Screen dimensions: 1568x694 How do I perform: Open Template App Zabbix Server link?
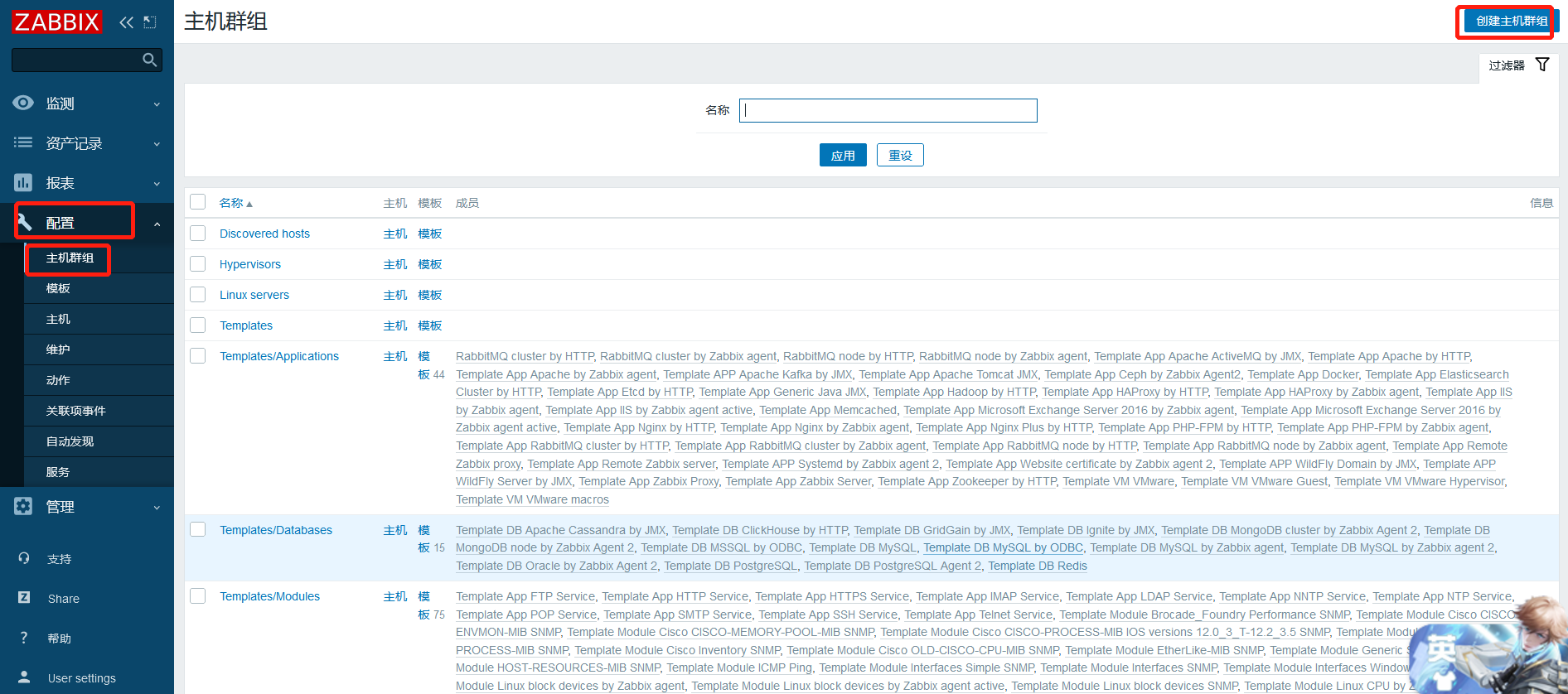point(798,481)
